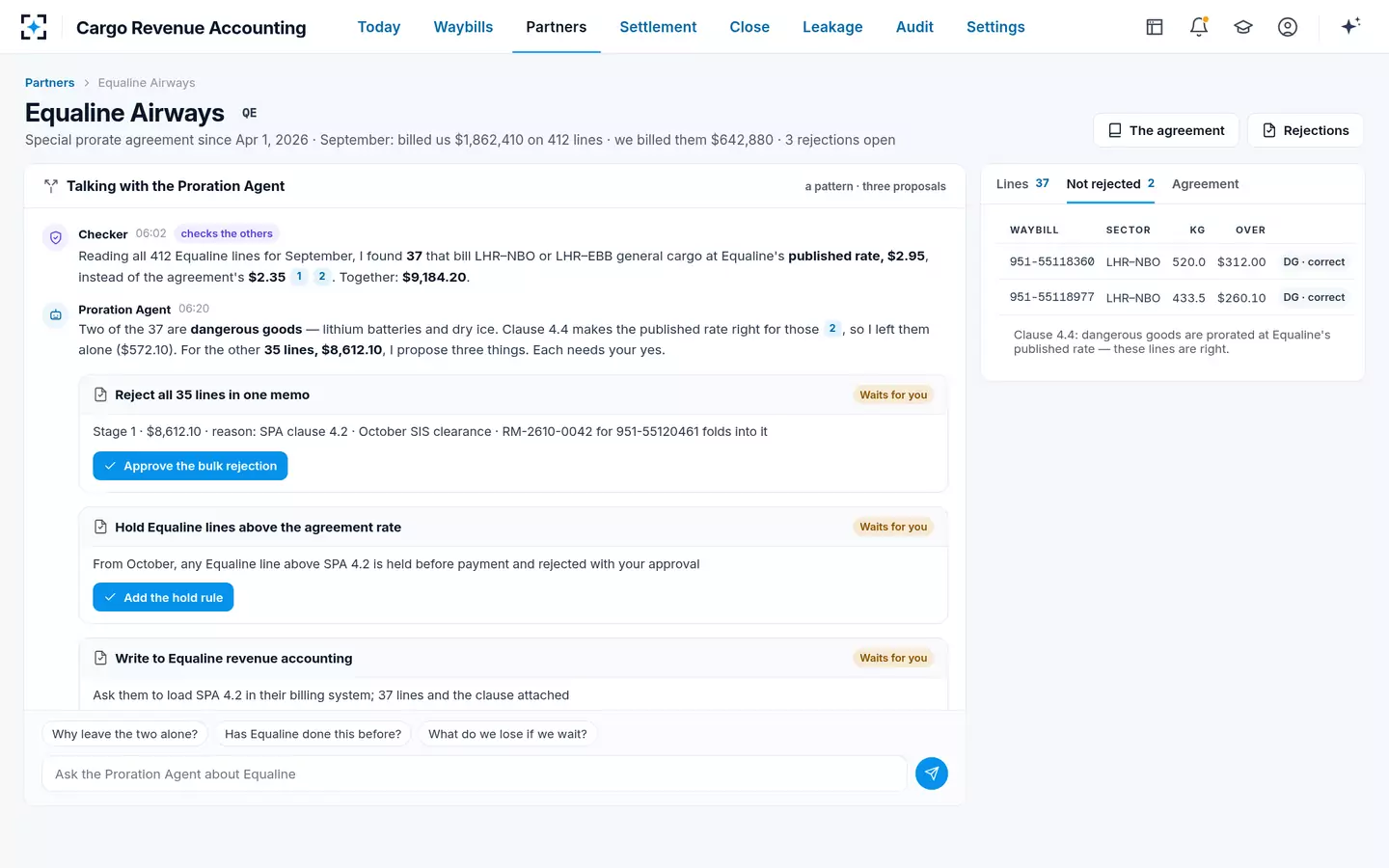Open the learning graduation cap icon
The height and width of the screenshot is (868, 1389).
tap(1243, 27)
